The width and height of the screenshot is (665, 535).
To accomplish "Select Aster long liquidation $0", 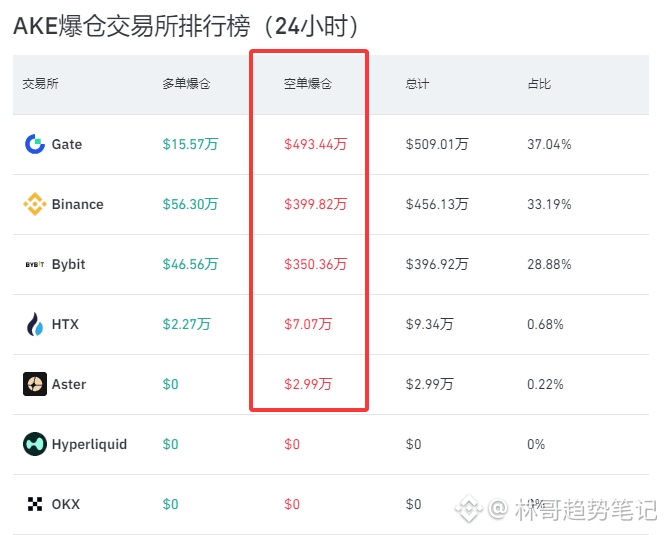I will (x=170, y=384).
